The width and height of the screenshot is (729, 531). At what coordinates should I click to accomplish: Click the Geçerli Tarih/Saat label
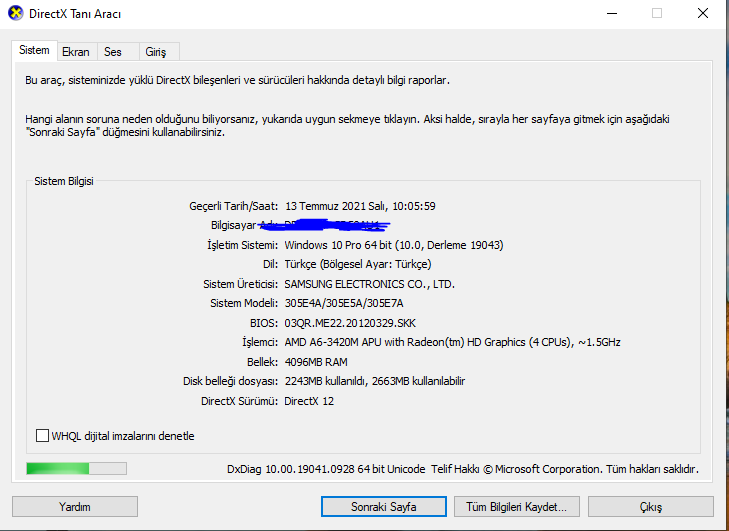233,206
